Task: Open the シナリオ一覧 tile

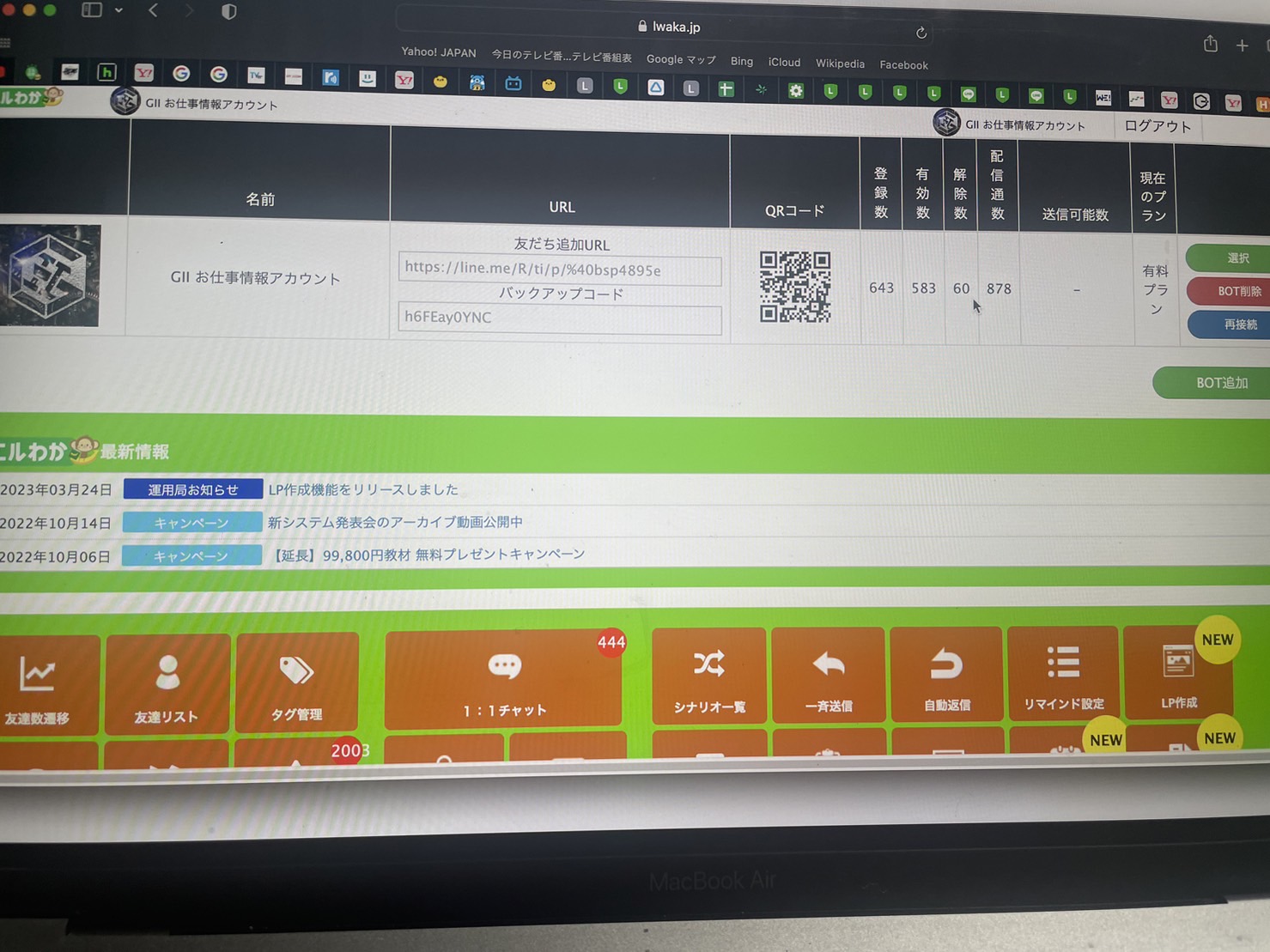Action: [709, 675]
